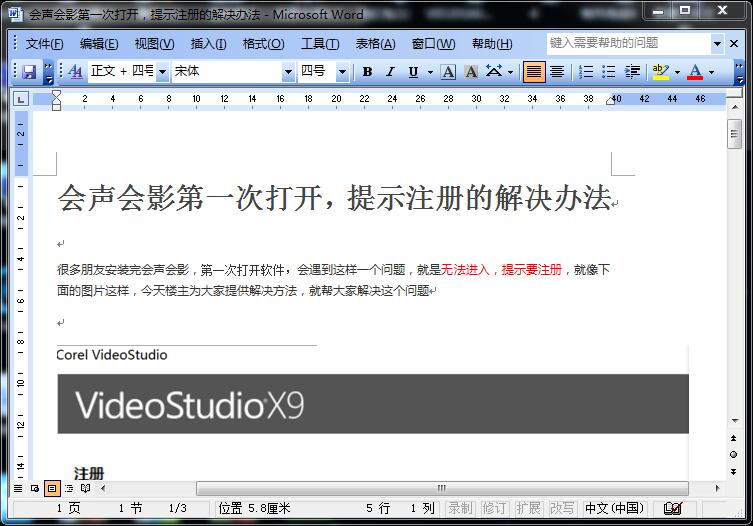Image resolution: width=753 pixels, height=526 pixels.
Task: Open the 表格(A) menu
Action: click(375, 44)
